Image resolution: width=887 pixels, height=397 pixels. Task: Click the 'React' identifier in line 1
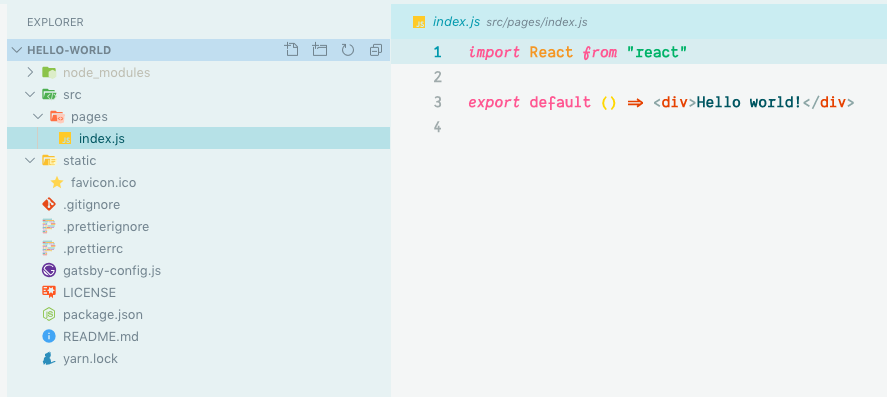point(551,53)
